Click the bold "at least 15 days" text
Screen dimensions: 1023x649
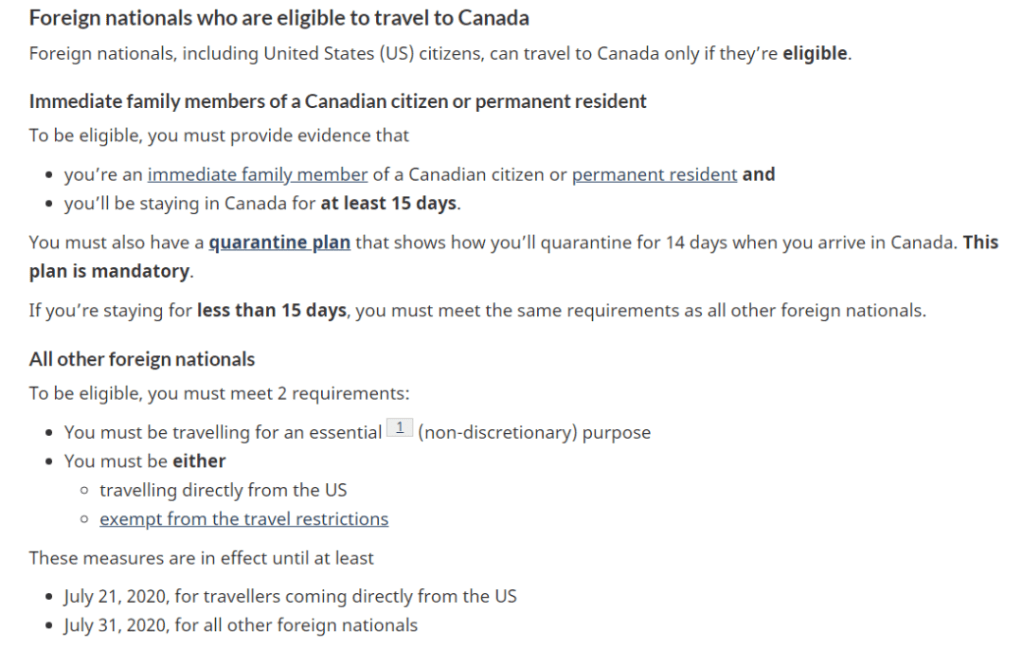click(x=388, y=203)
